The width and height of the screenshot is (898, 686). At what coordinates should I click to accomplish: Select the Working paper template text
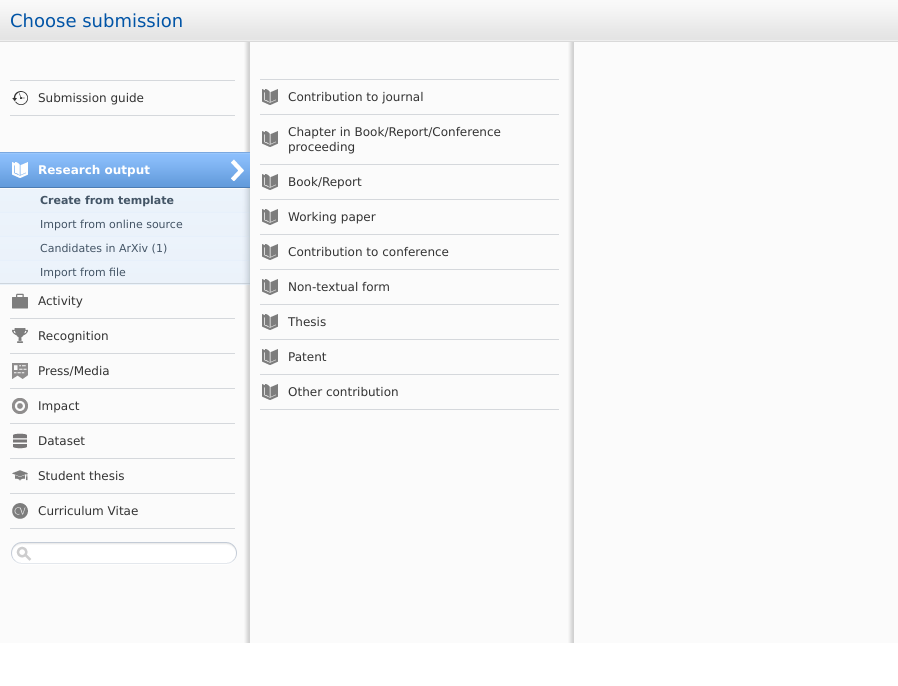click(332, 217)
